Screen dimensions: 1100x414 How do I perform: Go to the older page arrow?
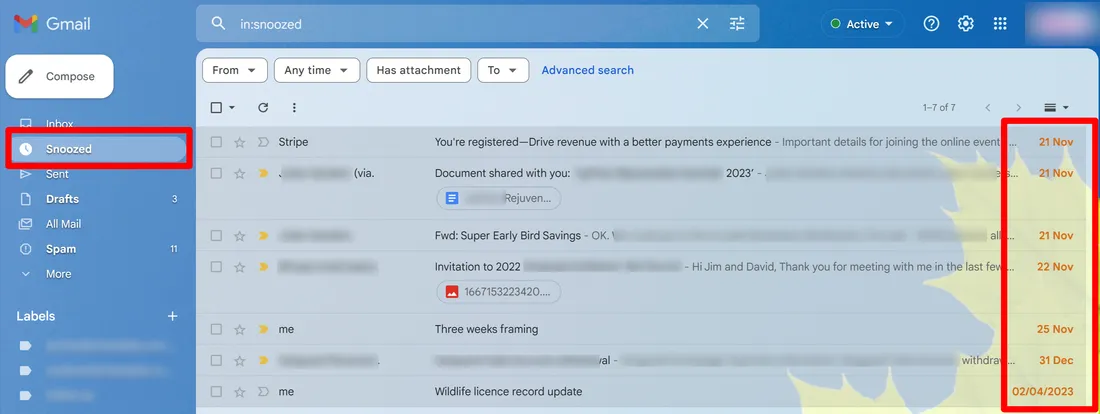(1019, 107)
